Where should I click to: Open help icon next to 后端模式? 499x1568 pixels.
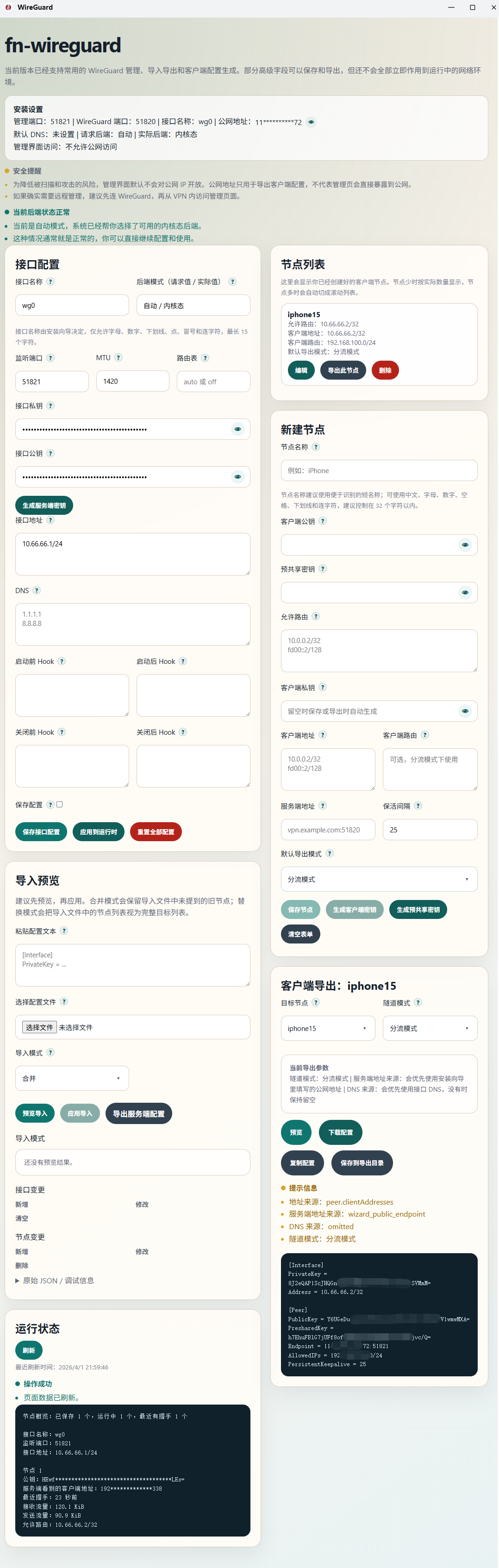coord(232,281)
